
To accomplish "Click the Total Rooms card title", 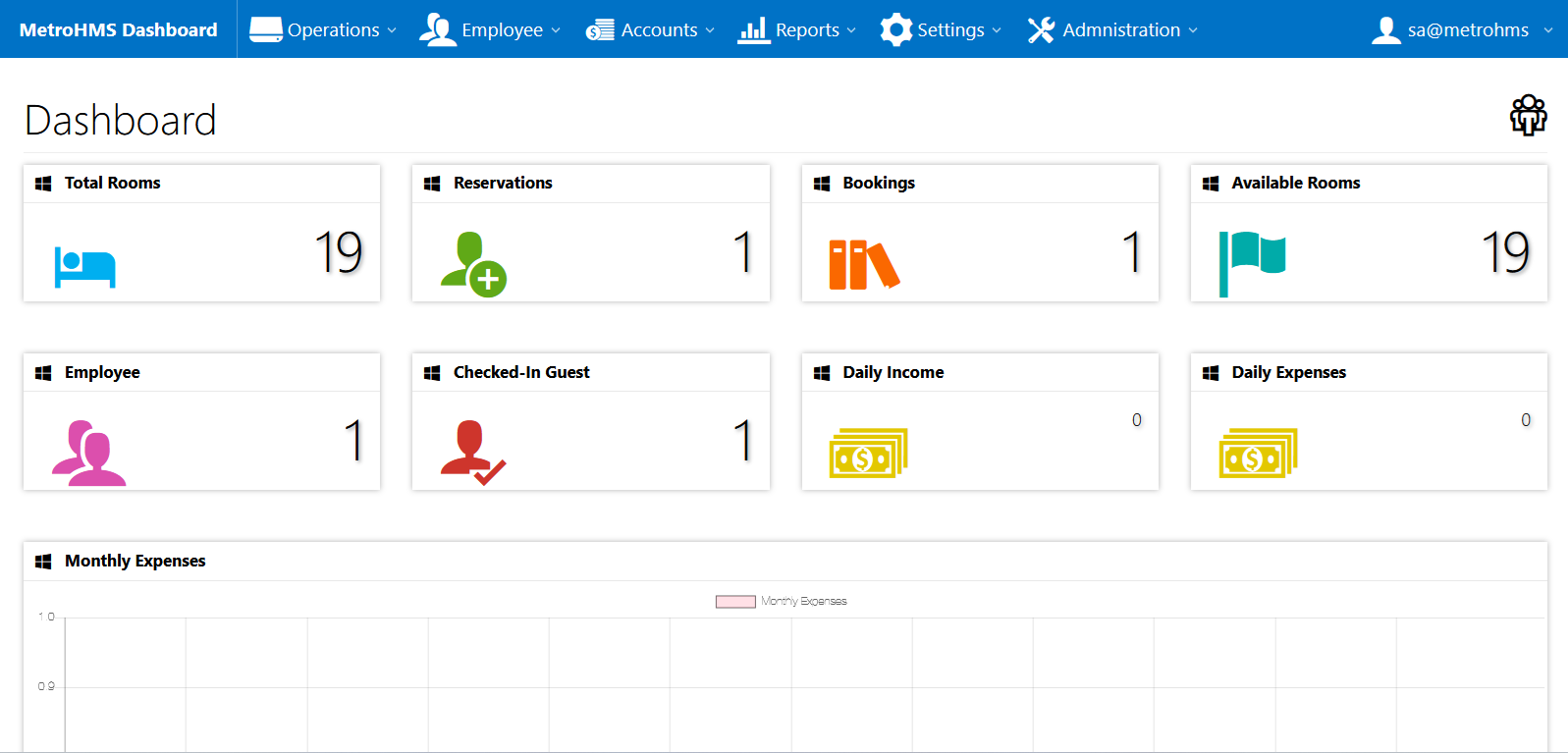I will (113, 183).
